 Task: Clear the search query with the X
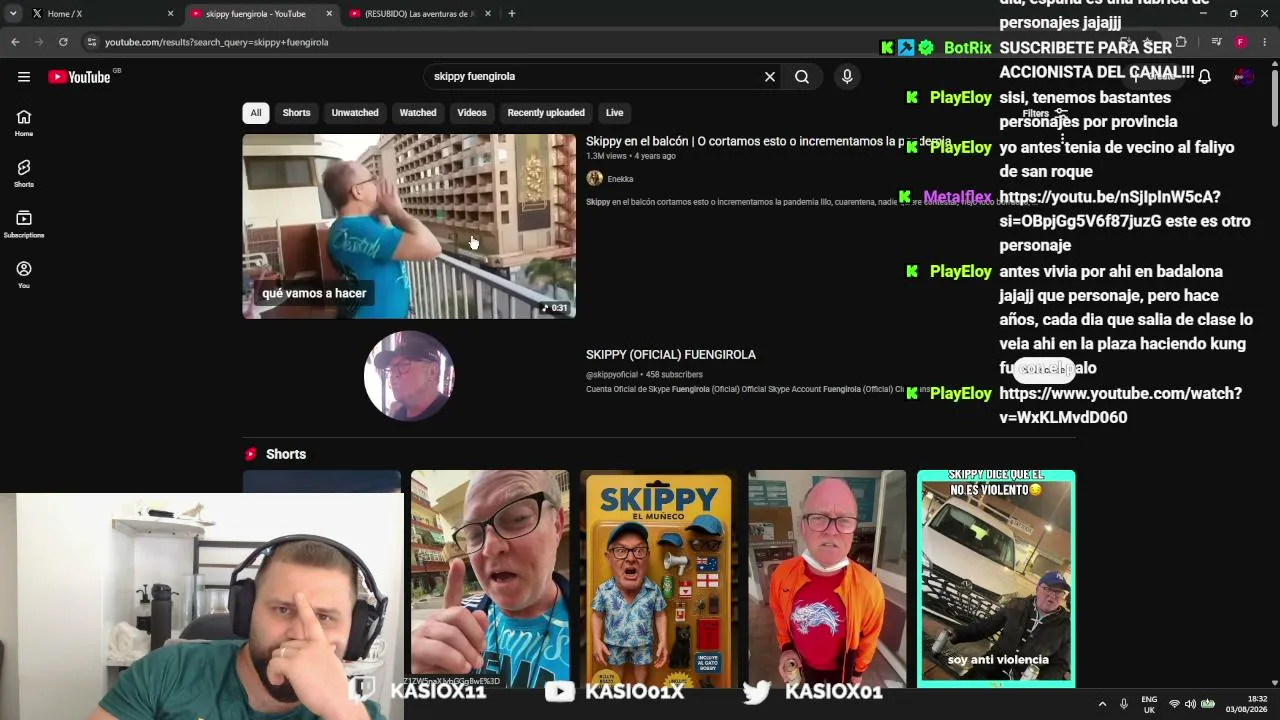(x=770, y=76)
